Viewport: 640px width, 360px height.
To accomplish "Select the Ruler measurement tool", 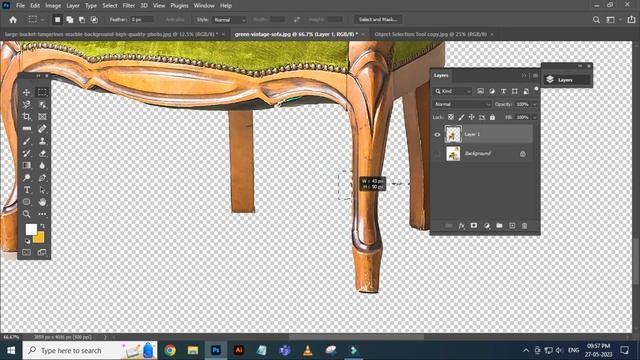I will point(27,129).
